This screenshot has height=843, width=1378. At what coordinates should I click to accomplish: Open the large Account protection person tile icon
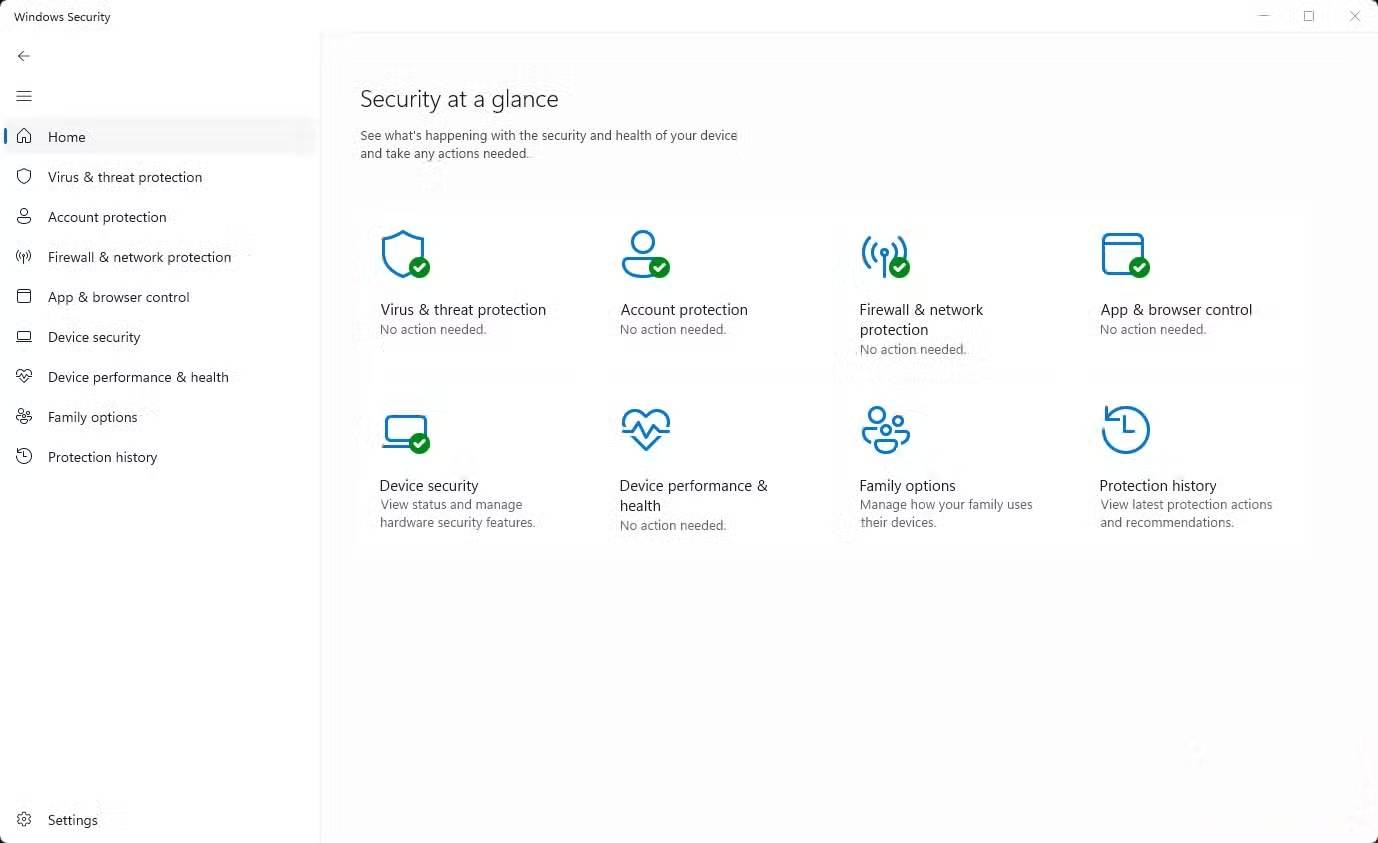[x=645, y=254]
